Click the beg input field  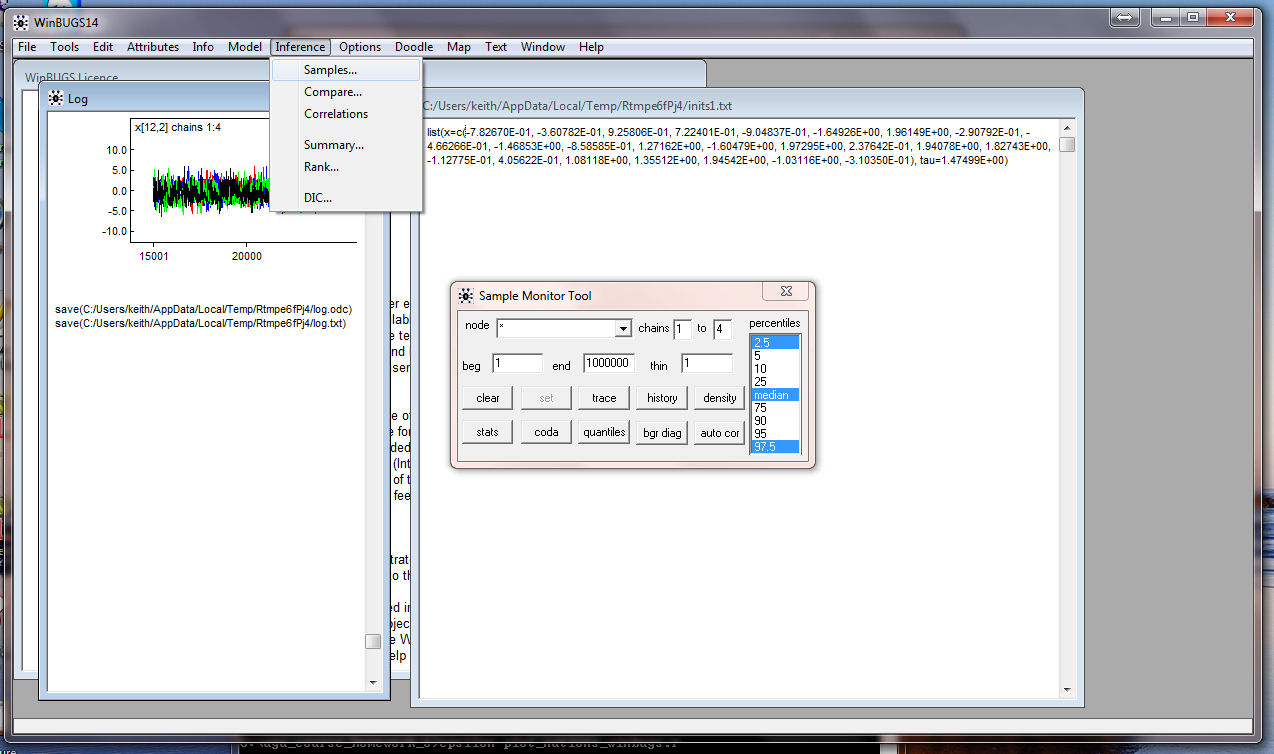tap(517, 364)
